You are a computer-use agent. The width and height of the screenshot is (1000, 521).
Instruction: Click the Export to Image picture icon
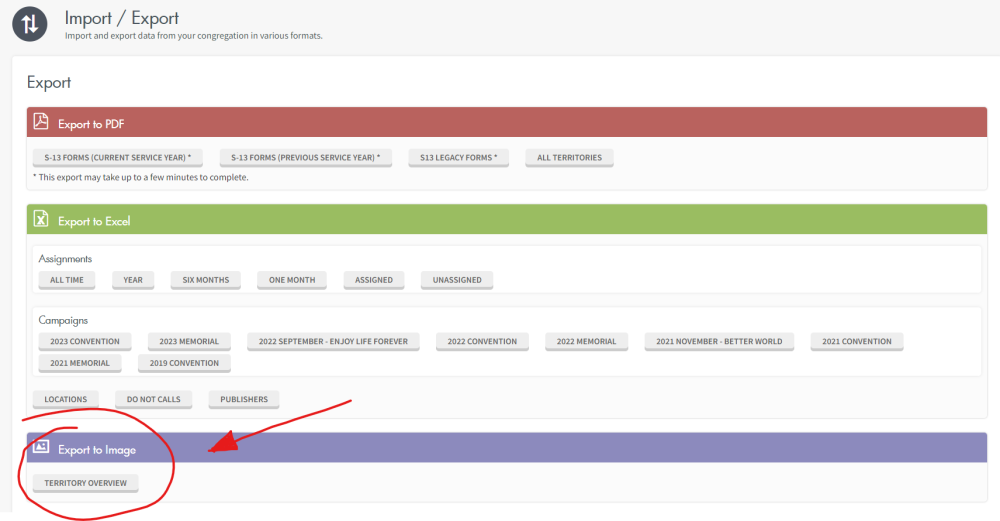click(41, 448)
